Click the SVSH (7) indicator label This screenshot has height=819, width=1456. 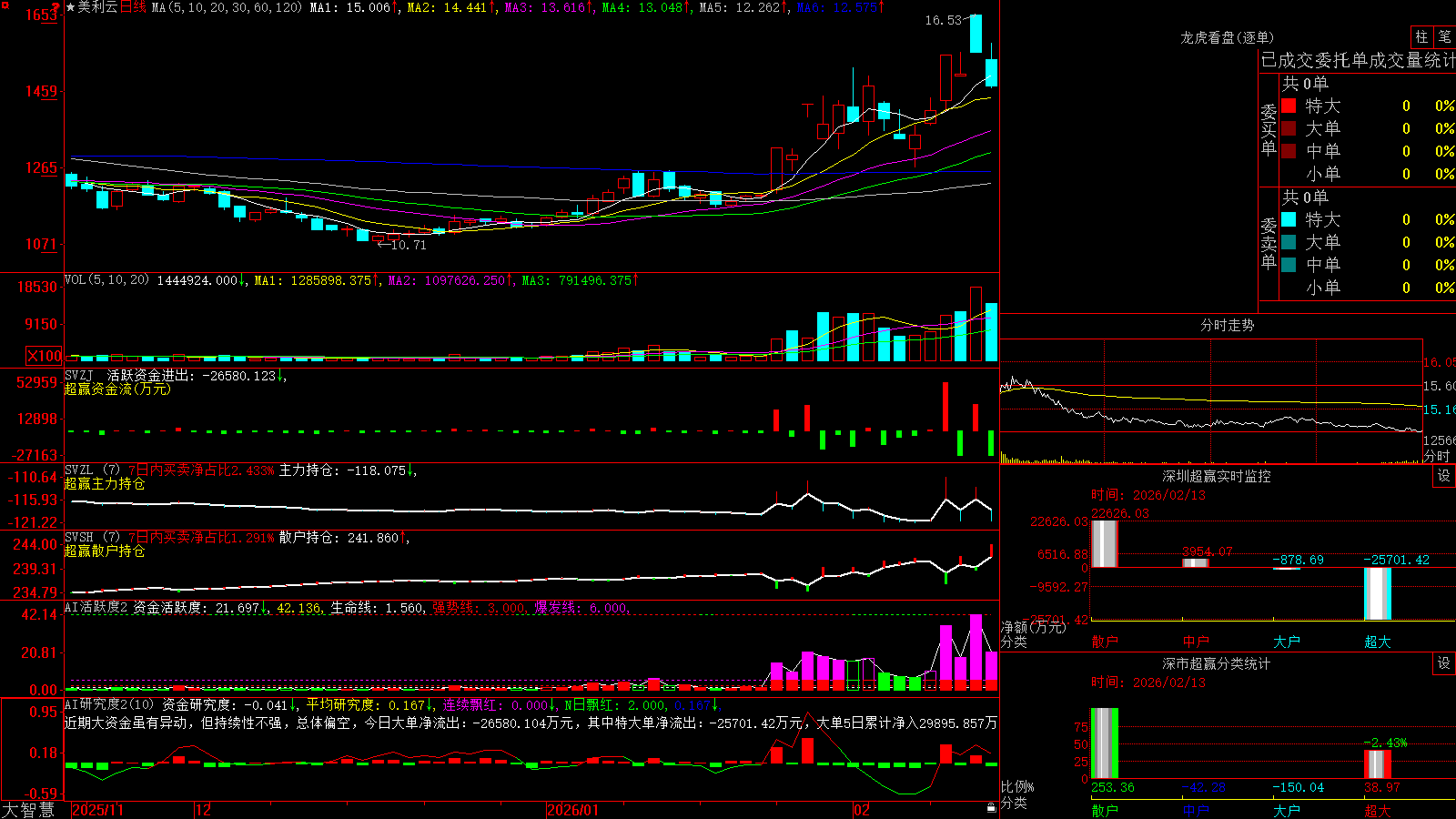click(92, 538)
